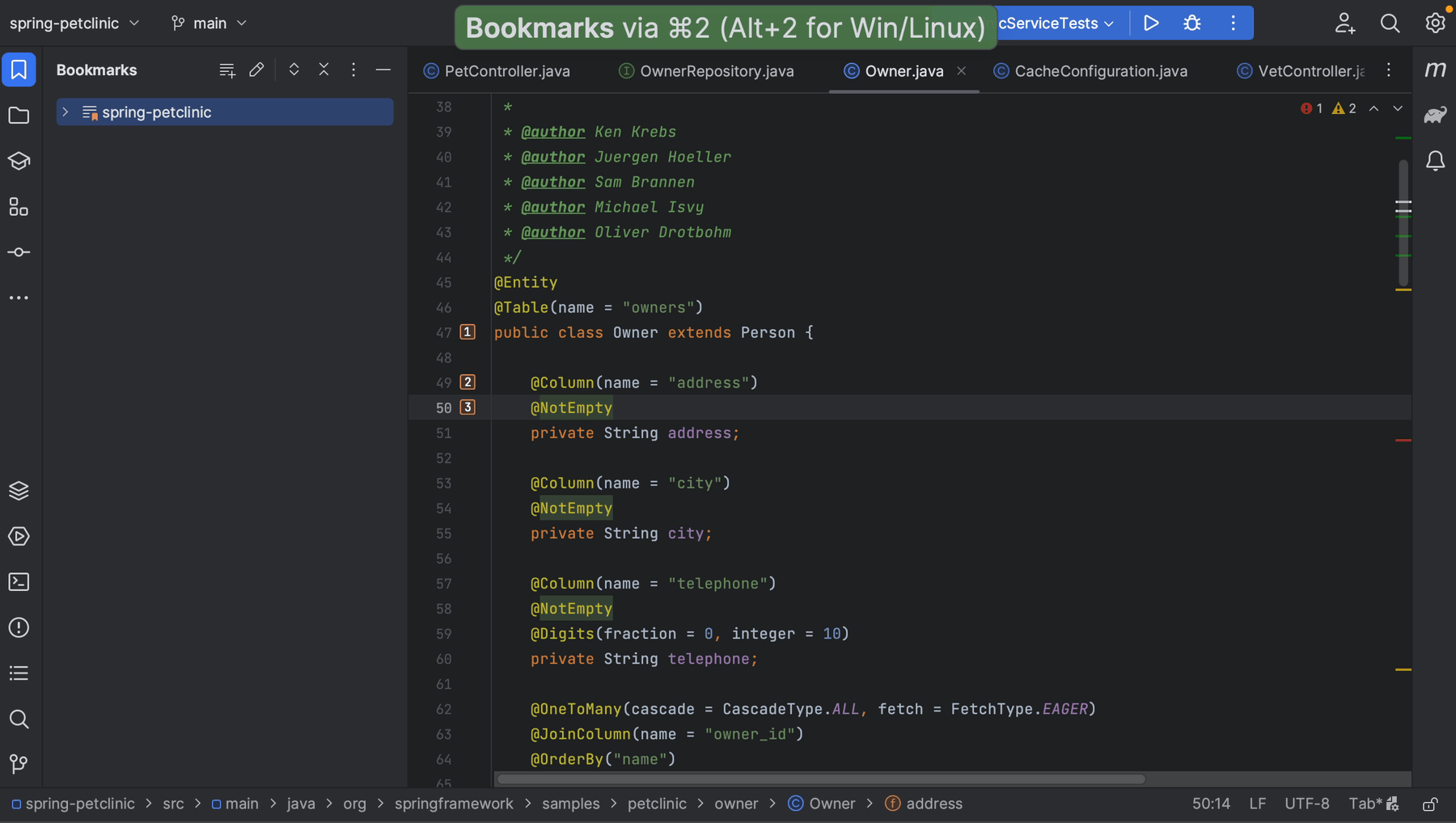Open the main branch dropdown

point(209,23)
